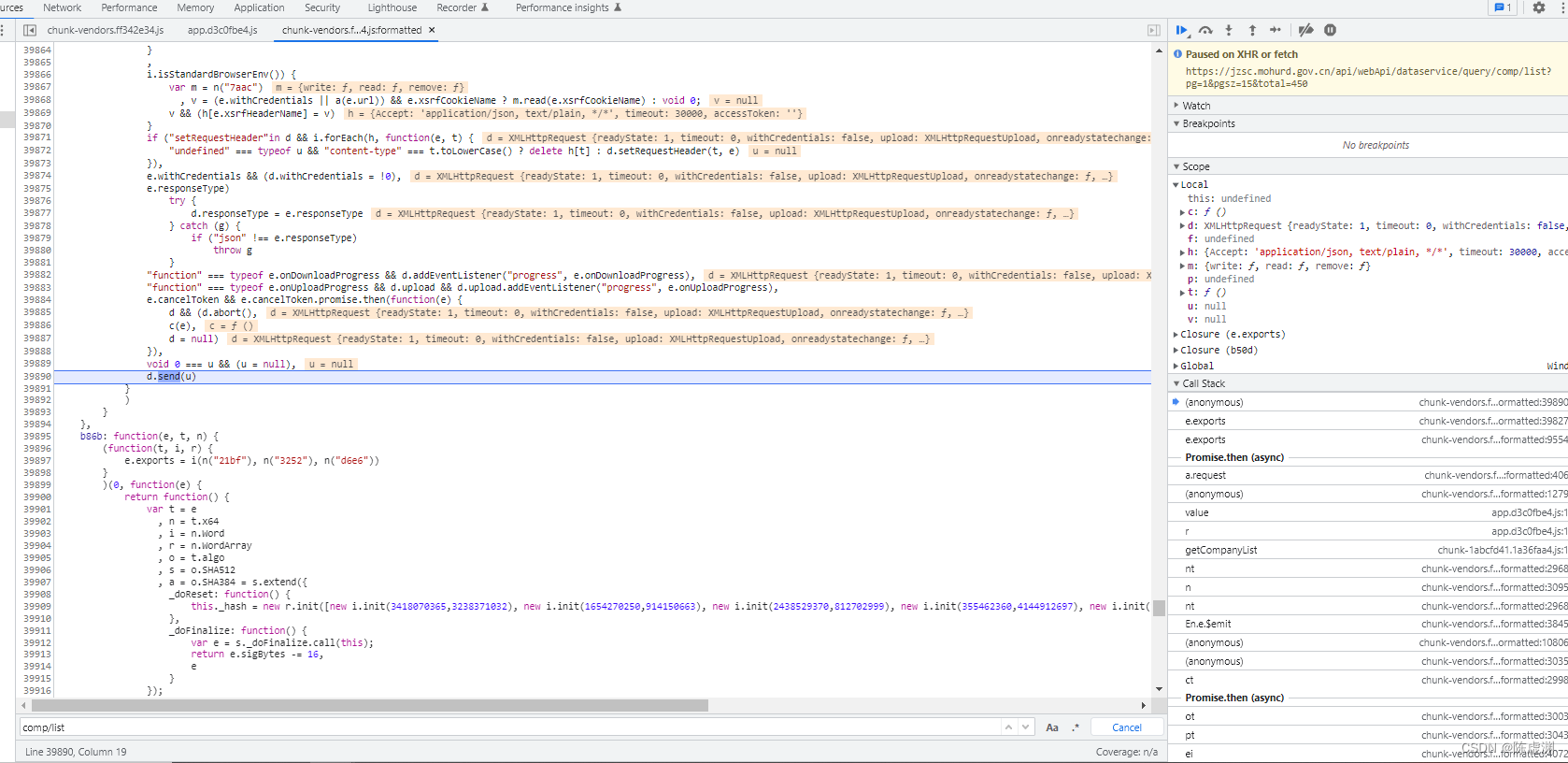Open the Application panel
The width and height of the screenshot is (1568, 763).
[x=259, y=7]
